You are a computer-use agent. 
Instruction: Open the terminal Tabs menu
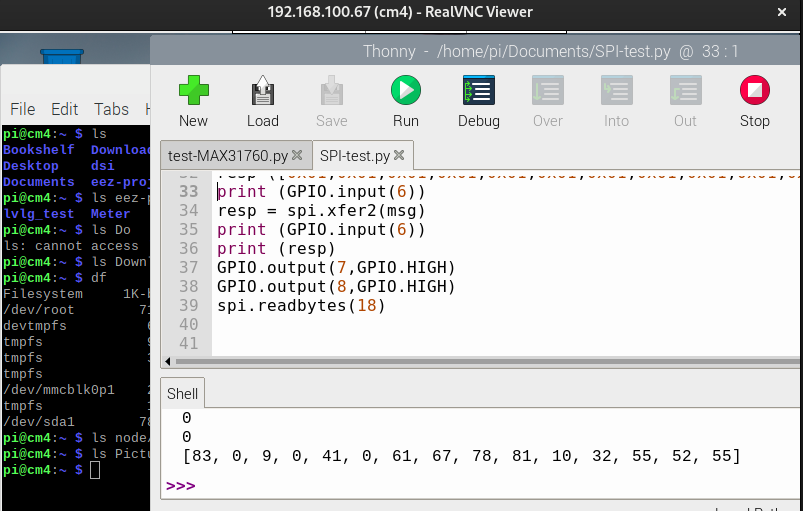[x=111, y=109]
